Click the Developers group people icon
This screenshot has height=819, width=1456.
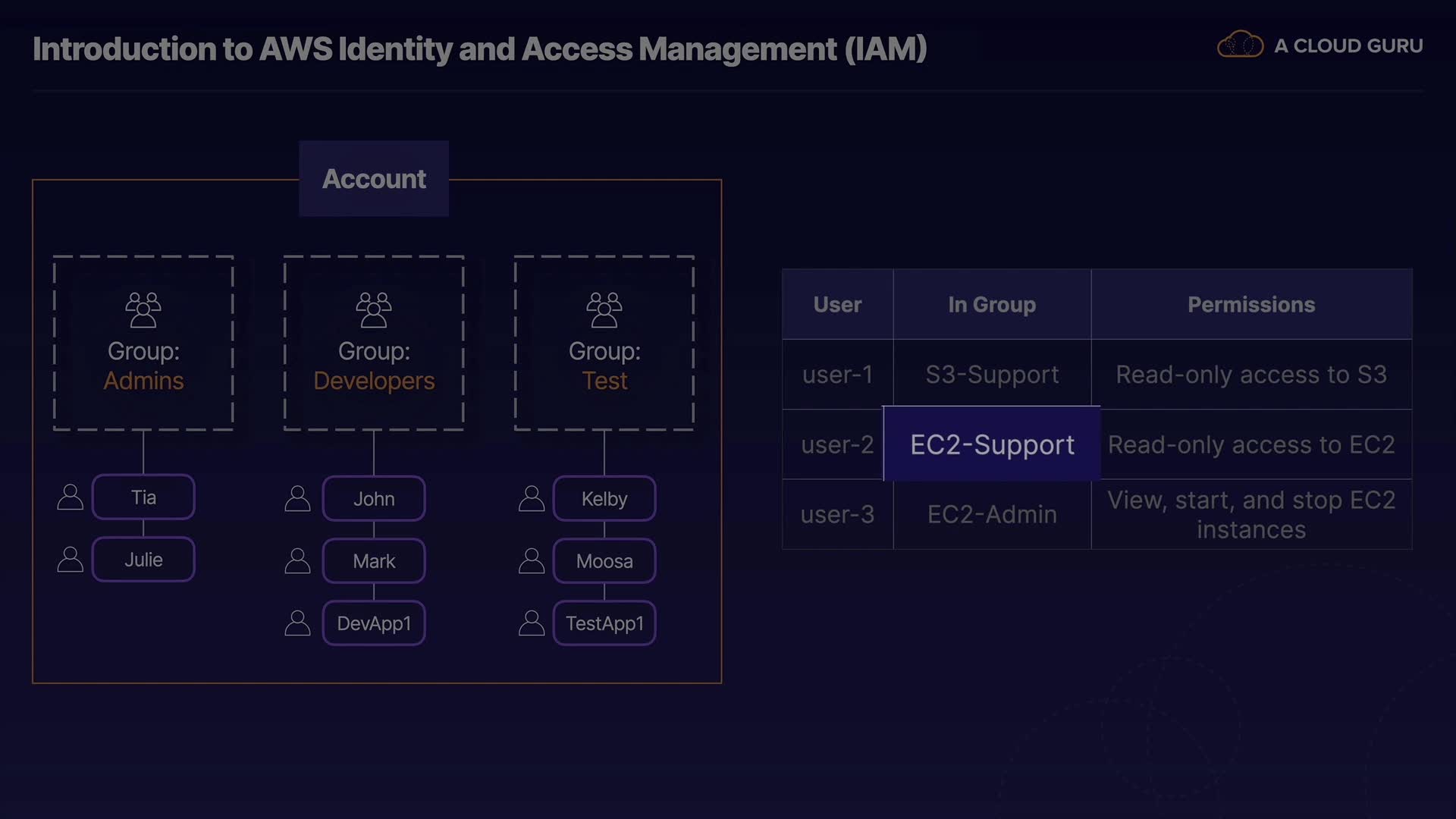(374, 309)
